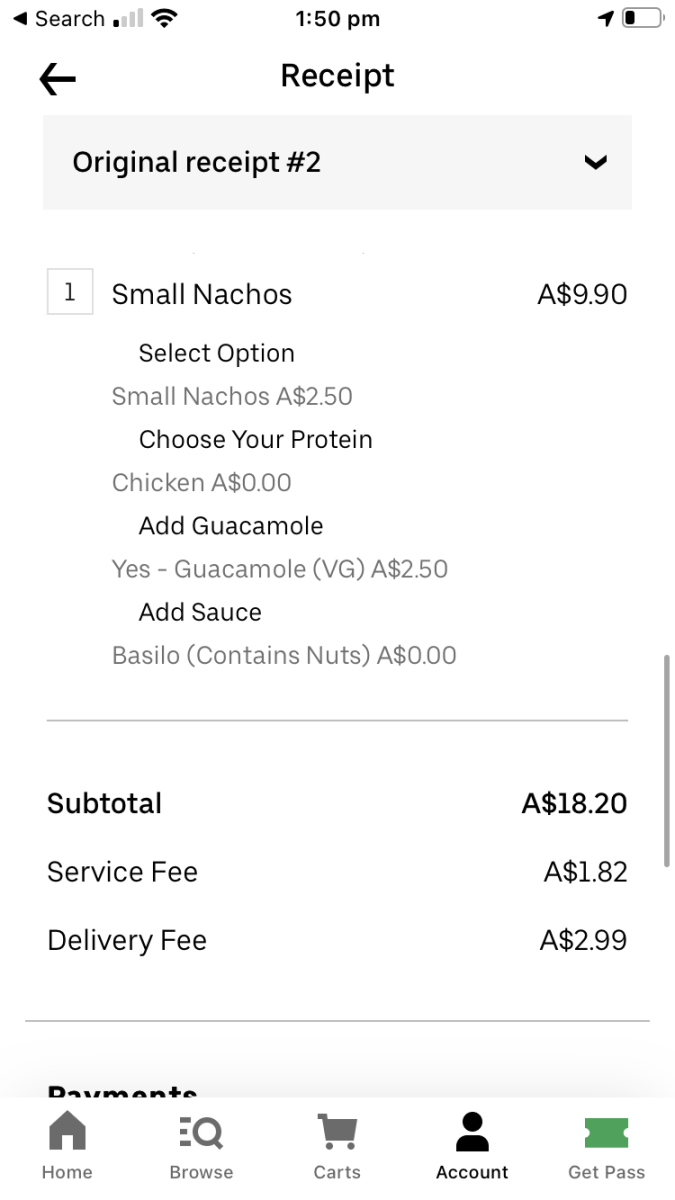Expand the Original receipt #2 dropdown

click(337, 162)
